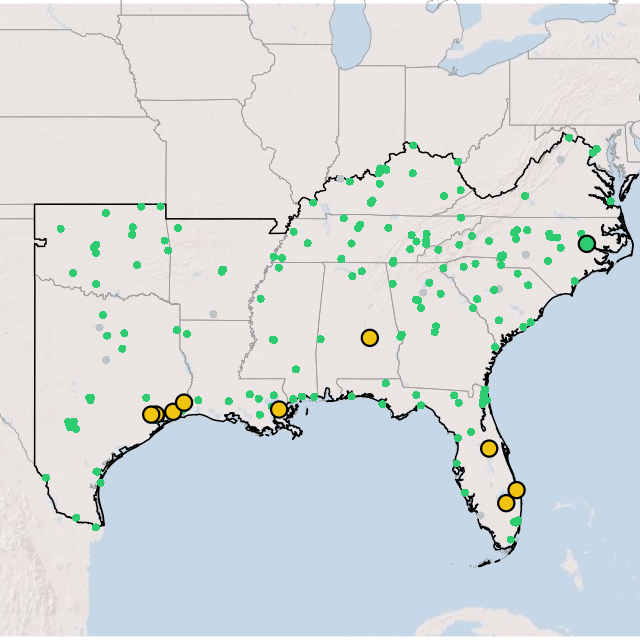The image size is (640, 640).
Task: Click the gray marker in central North Carolina
Action: point(526,255)
